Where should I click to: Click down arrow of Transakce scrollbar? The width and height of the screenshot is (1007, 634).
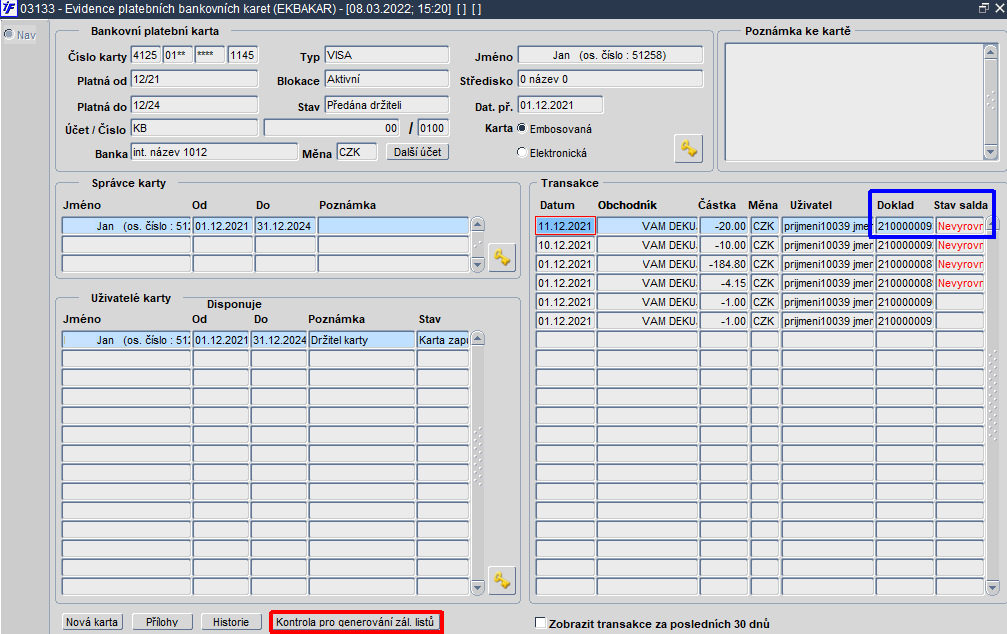click(993, 587)
